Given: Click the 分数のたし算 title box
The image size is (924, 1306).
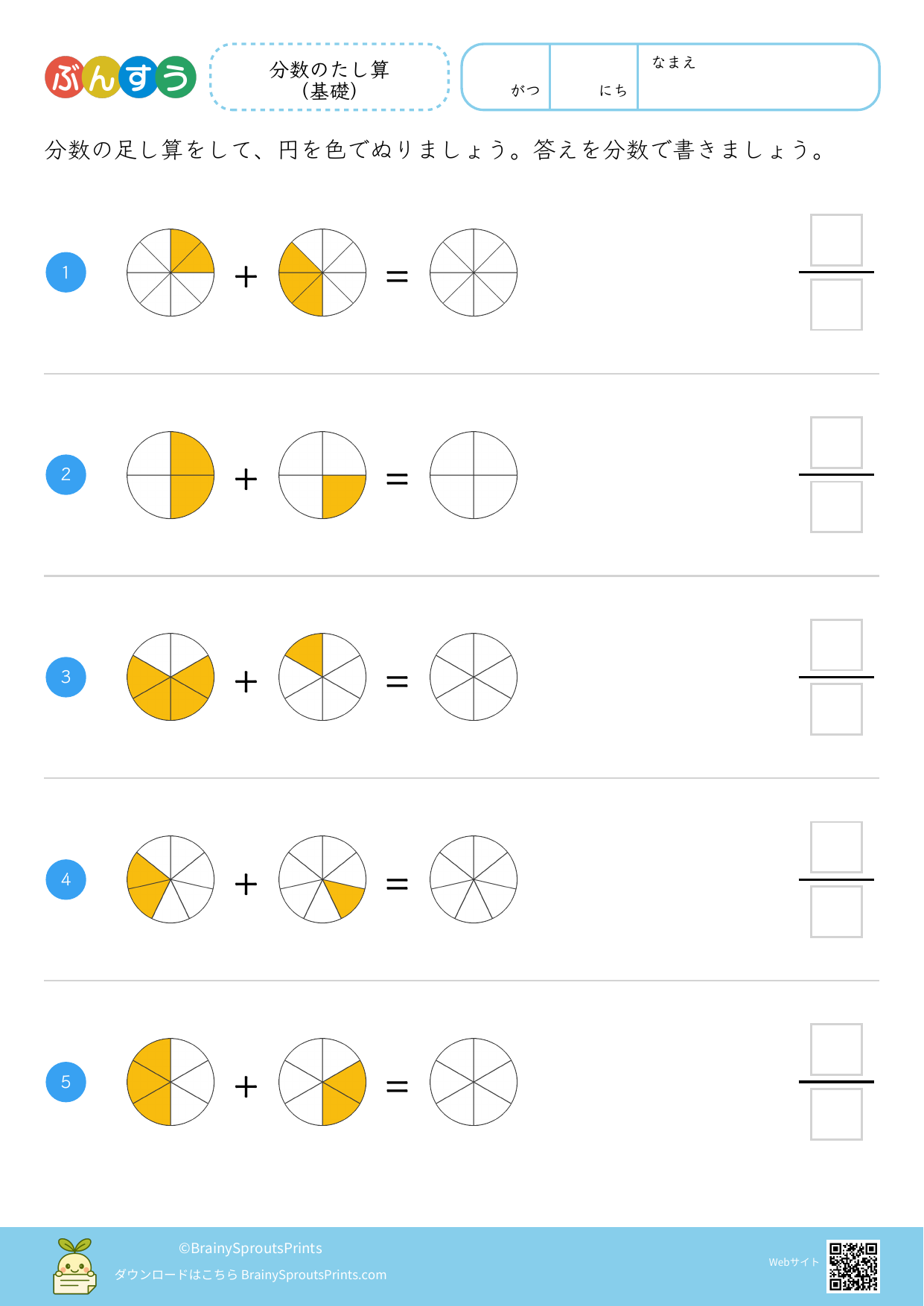Looking at the screenshot, I should (x=330, y=77).
